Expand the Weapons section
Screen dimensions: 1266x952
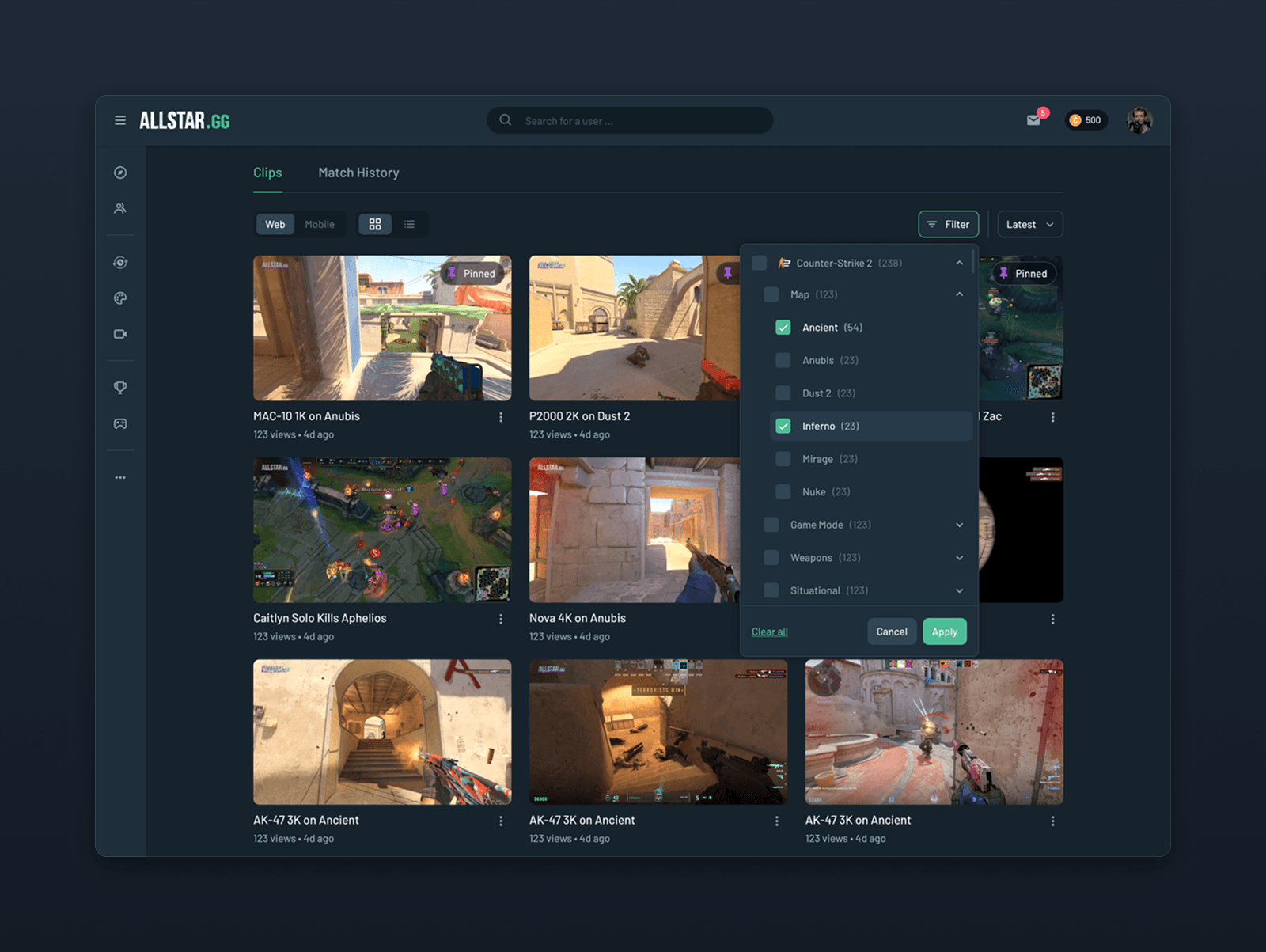tap(960, 558)
